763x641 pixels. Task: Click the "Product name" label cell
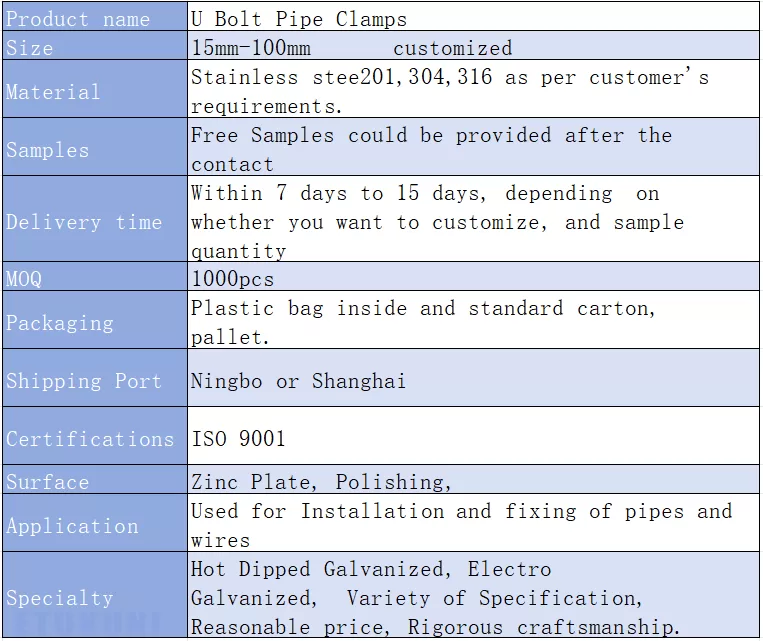(94, 18)
